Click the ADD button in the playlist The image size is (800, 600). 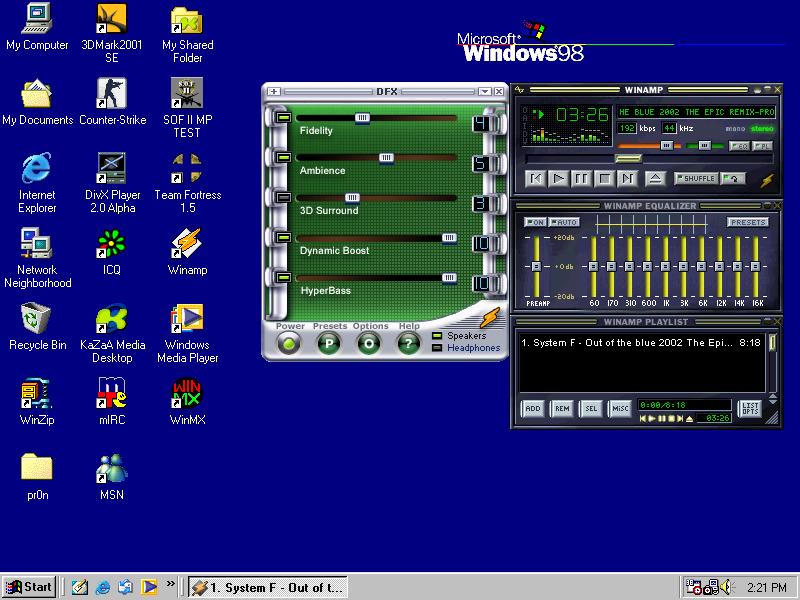(x=534, y=408)
